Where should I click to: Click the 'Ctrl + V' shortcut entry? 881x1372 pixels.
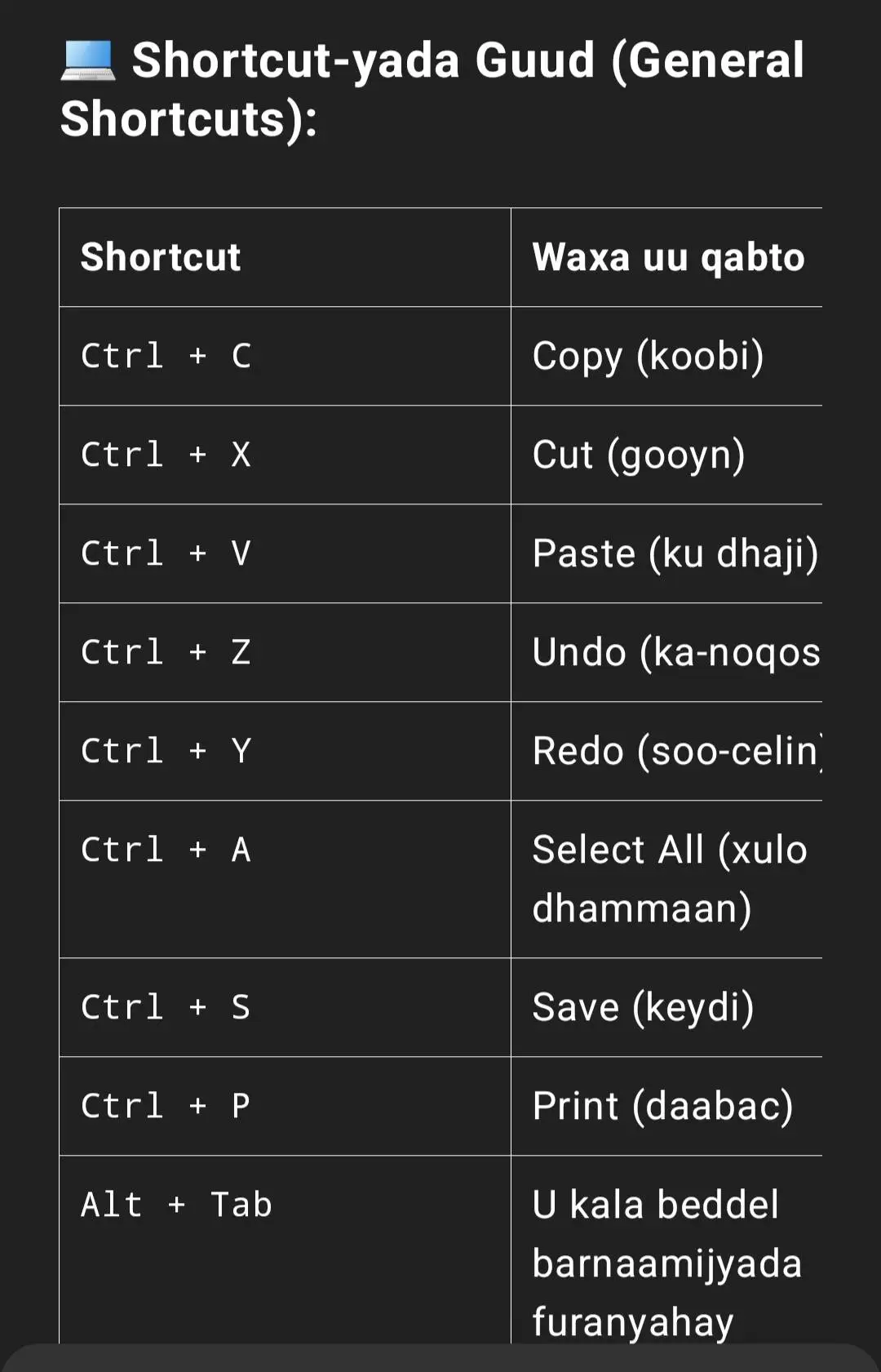click(x=285, y=553)
